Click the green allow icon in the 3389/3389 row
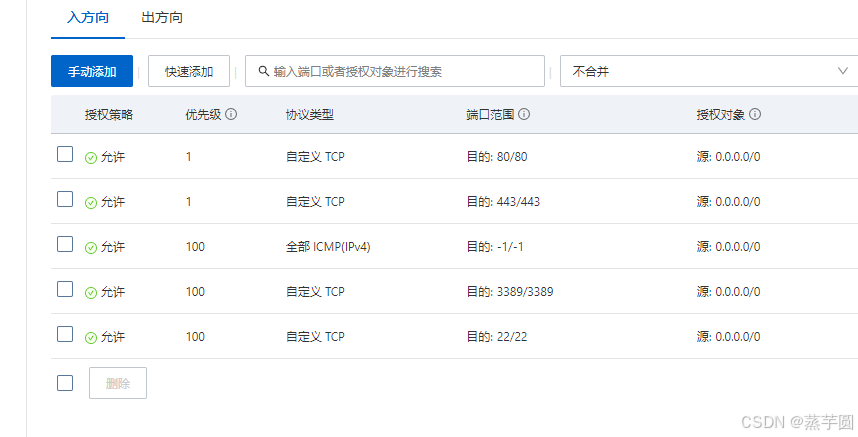The width and height of the screenshot is (858, 437). 91,293
